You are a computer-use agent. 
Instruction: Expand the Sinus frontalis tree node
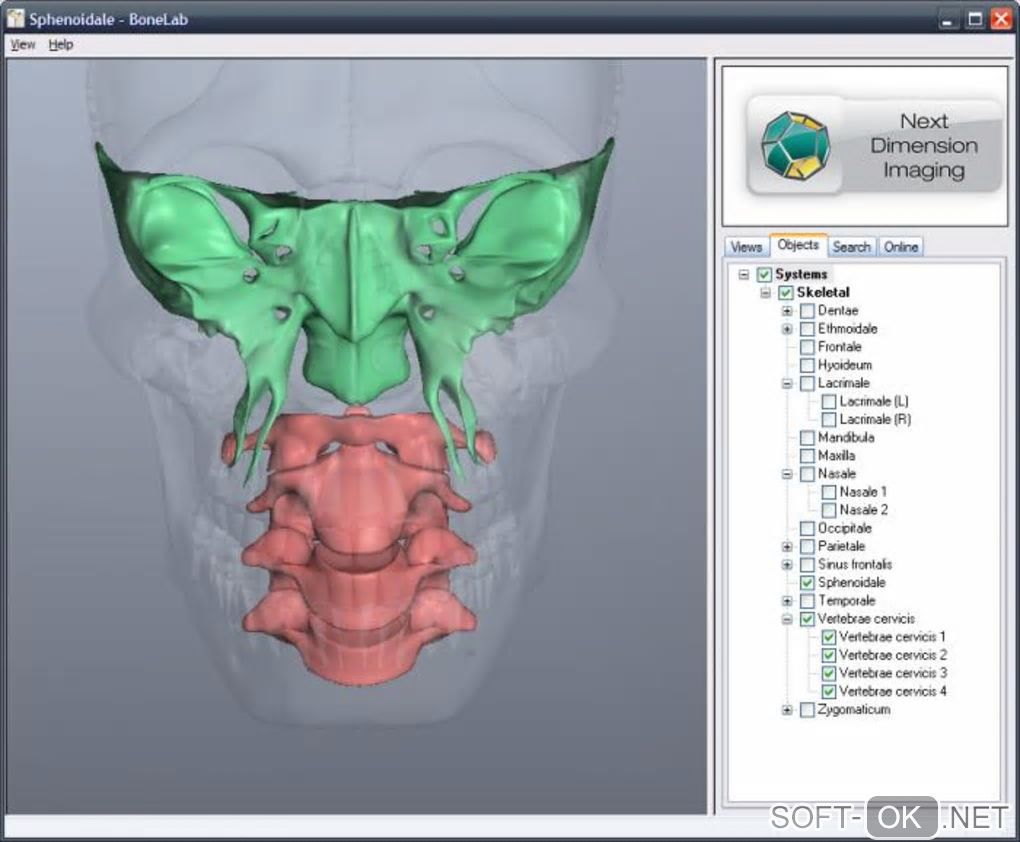pyautogui.click(x=786, y=565)
